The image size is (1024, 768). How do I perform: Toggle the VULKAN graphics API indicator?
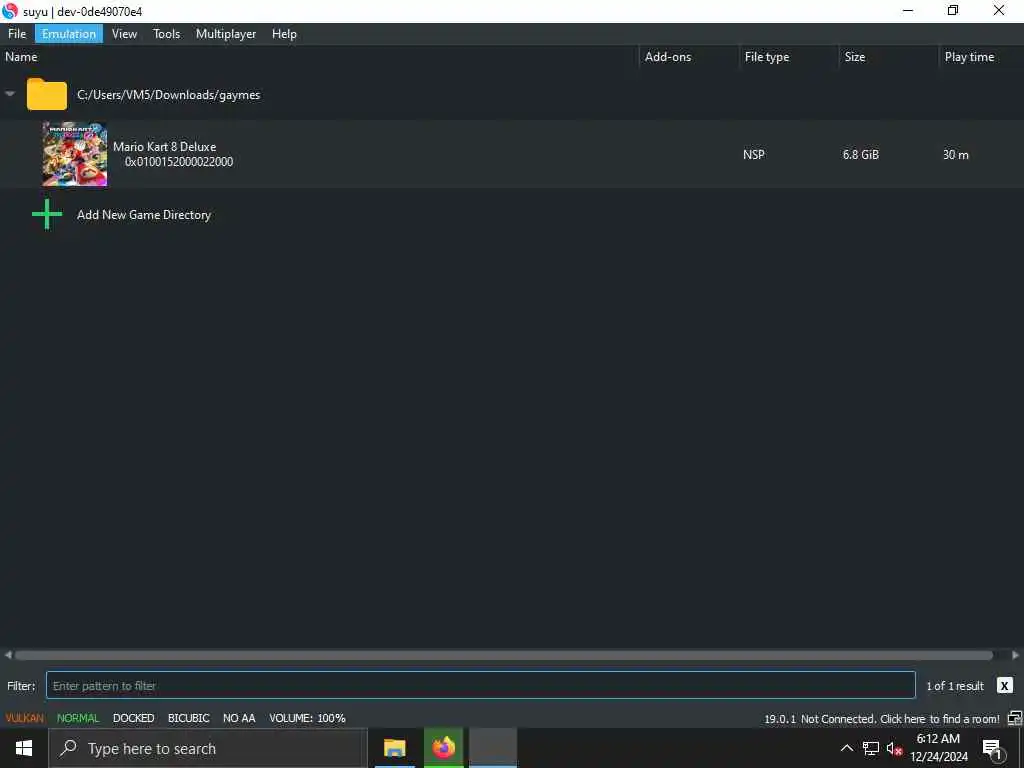(25, 718)
